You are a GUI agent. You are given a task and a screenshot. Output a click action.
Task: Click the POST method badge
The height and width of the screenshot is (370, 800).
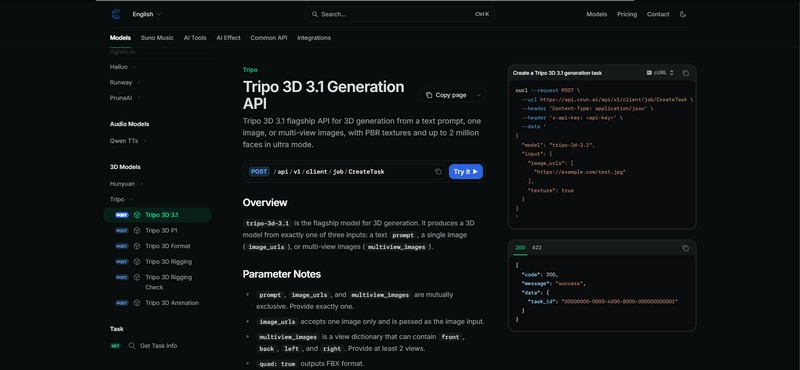[x=259, y=172]
